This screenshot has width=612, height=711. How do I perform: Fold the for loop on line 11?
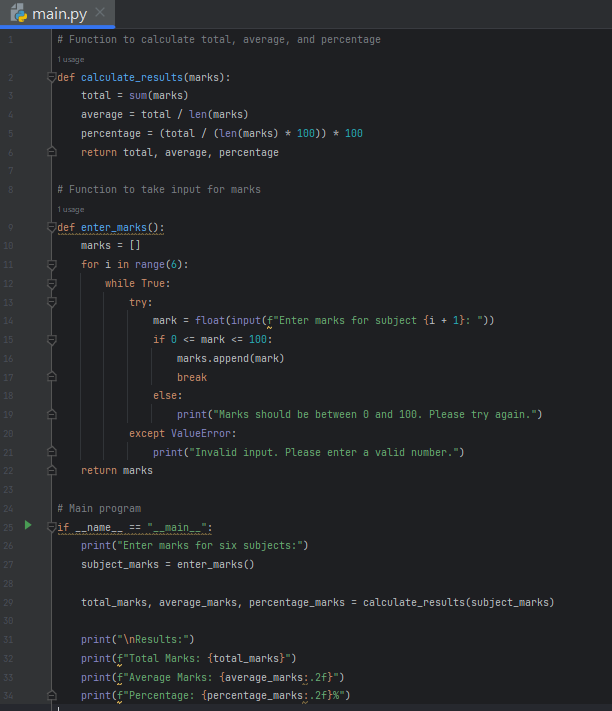[x=52, y=264]
